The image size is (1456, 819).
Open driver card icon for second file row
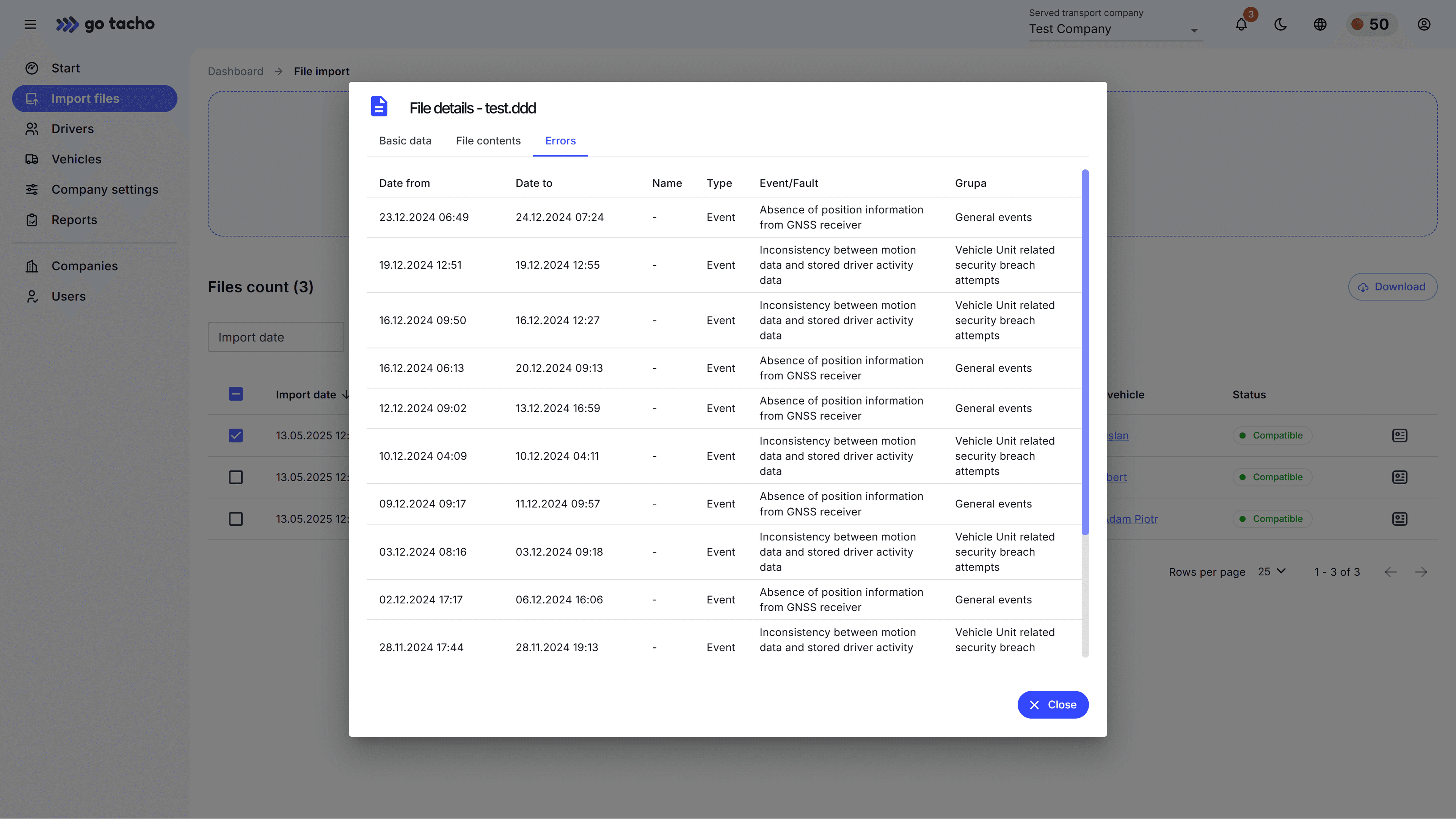(1400, 477)
